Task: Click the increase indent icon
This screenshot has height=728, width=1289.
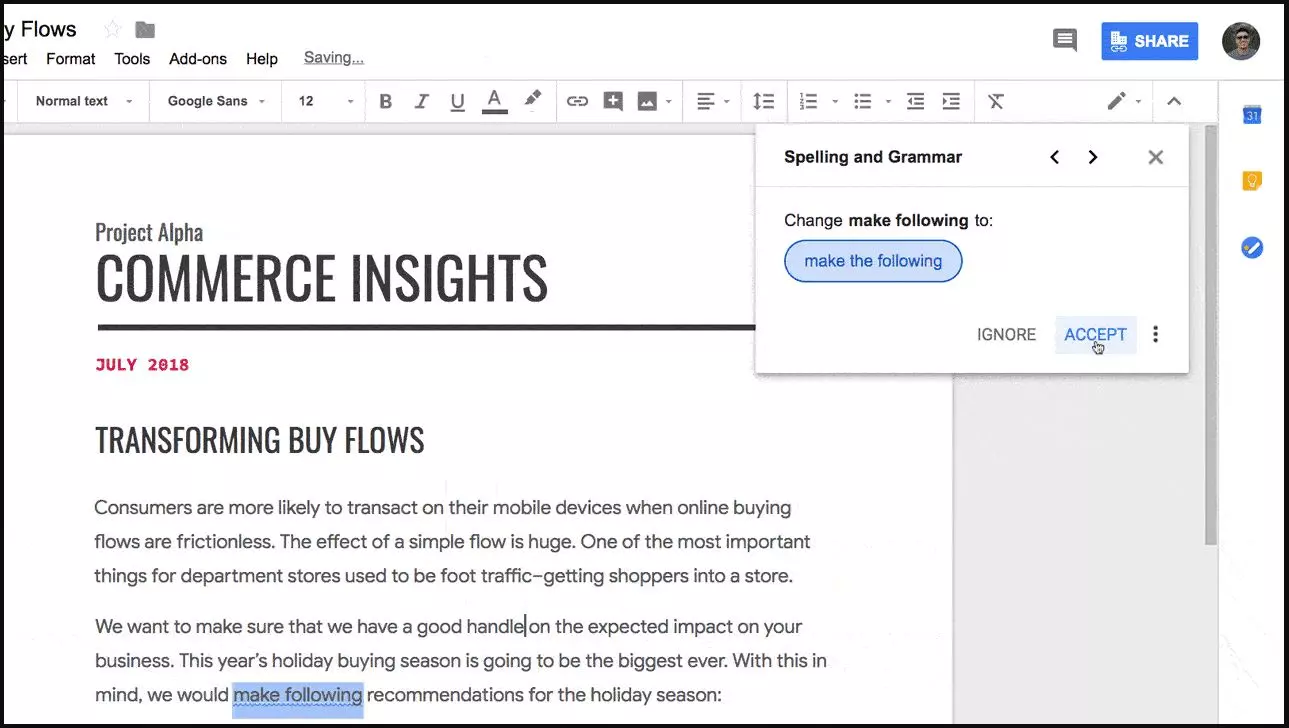Action: click(951, 101)
